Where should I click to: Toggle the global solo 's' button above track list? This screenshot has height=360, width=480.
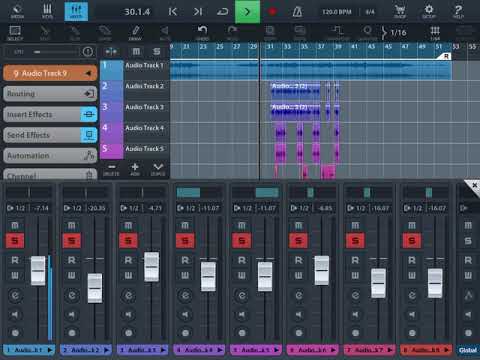click(157, 51)
